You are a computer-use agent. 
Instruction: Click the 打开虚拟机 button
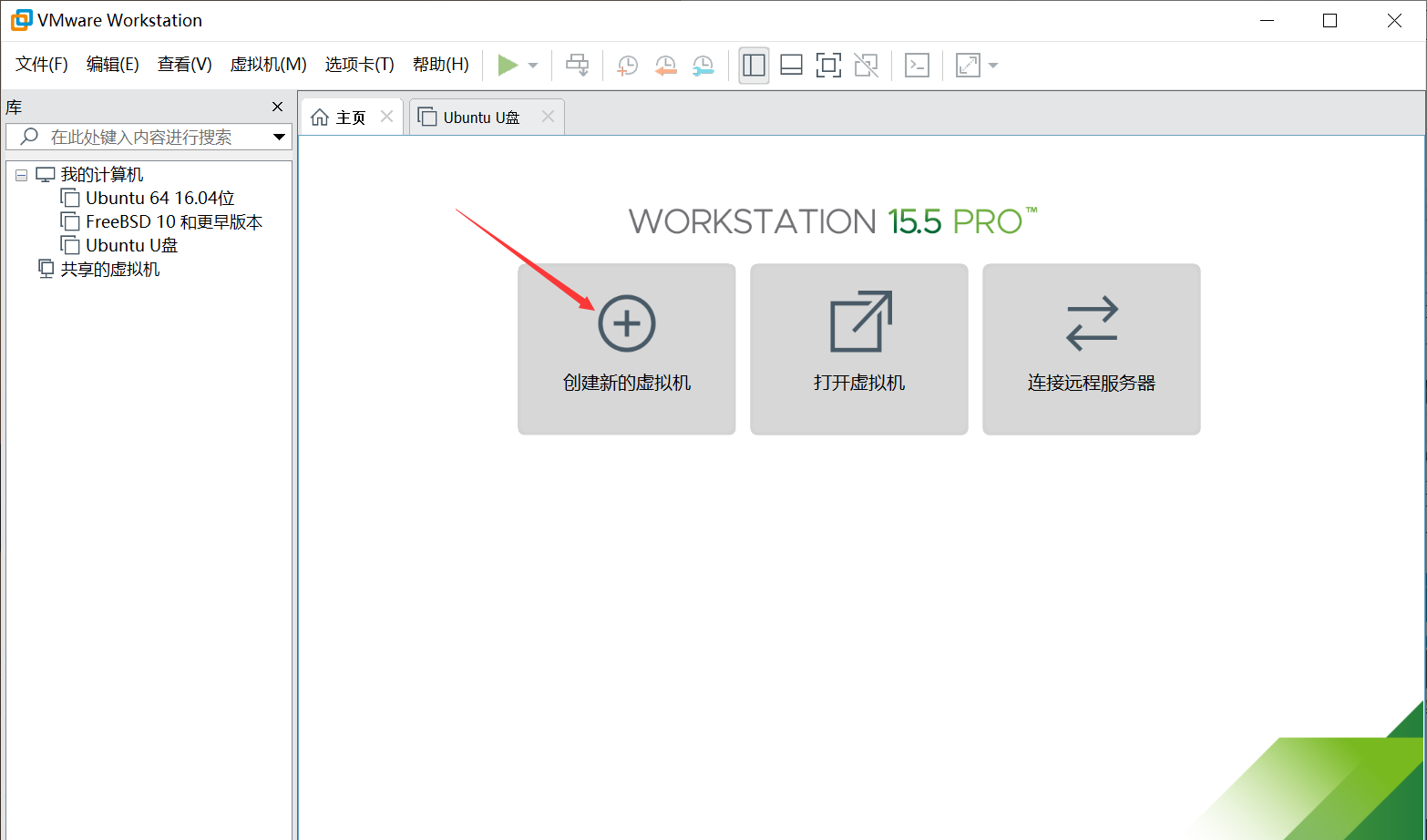(859, 349)
